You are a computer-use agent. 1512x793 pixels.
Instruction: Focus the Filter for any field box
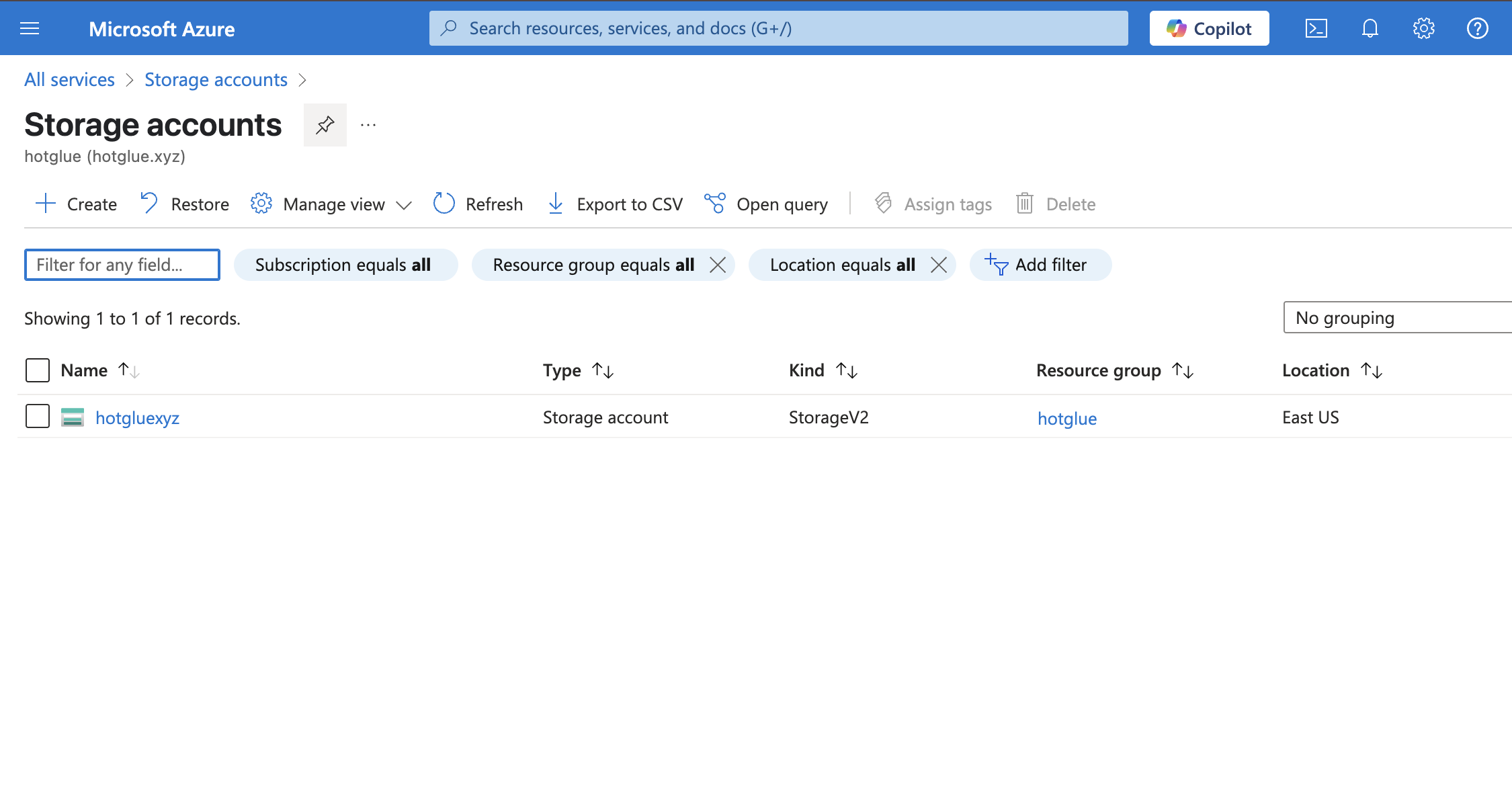(x=122, y=265)
